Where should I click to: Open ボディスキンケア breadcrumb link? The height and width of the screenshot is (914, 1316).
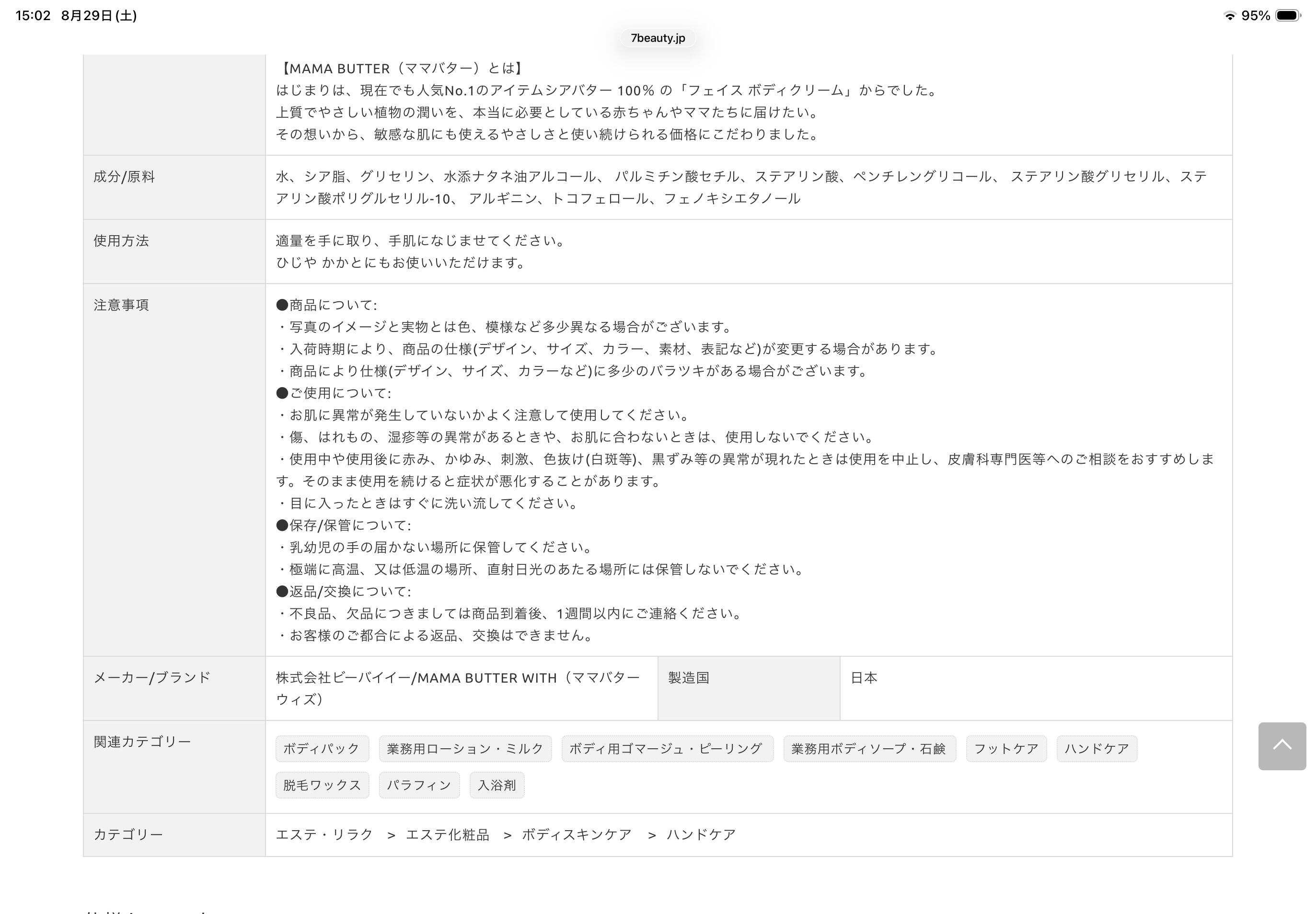point(577,834)
